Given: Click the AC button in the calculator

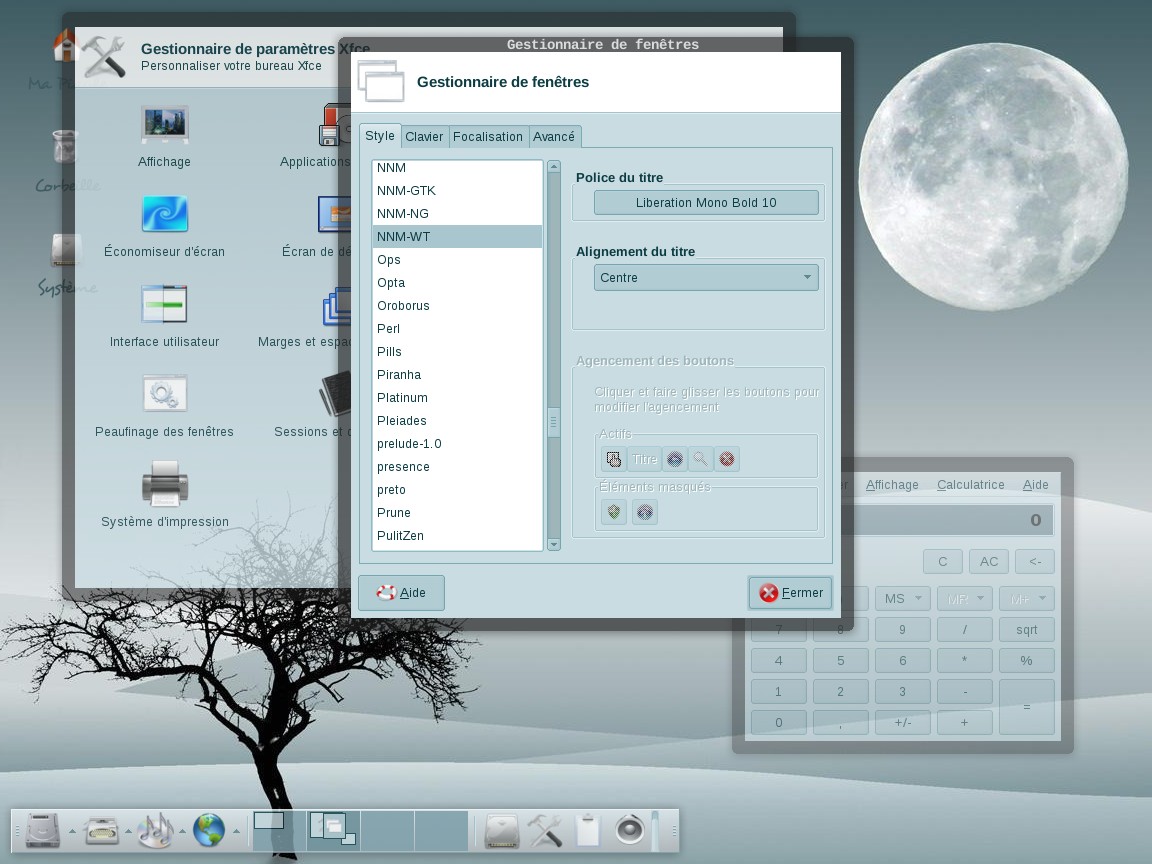Looking at the screenshot, I should (x=989, y=561).
